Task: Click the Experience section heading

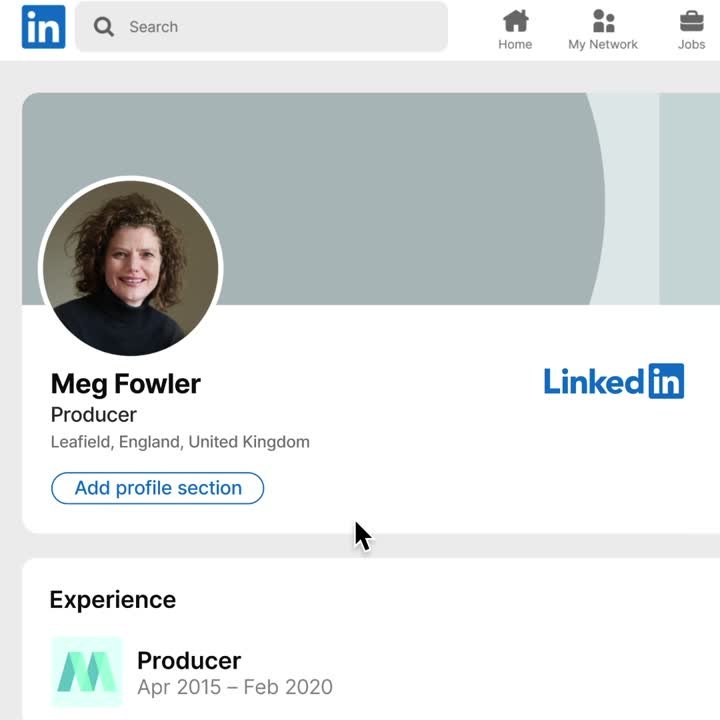Action: [112, 600]
